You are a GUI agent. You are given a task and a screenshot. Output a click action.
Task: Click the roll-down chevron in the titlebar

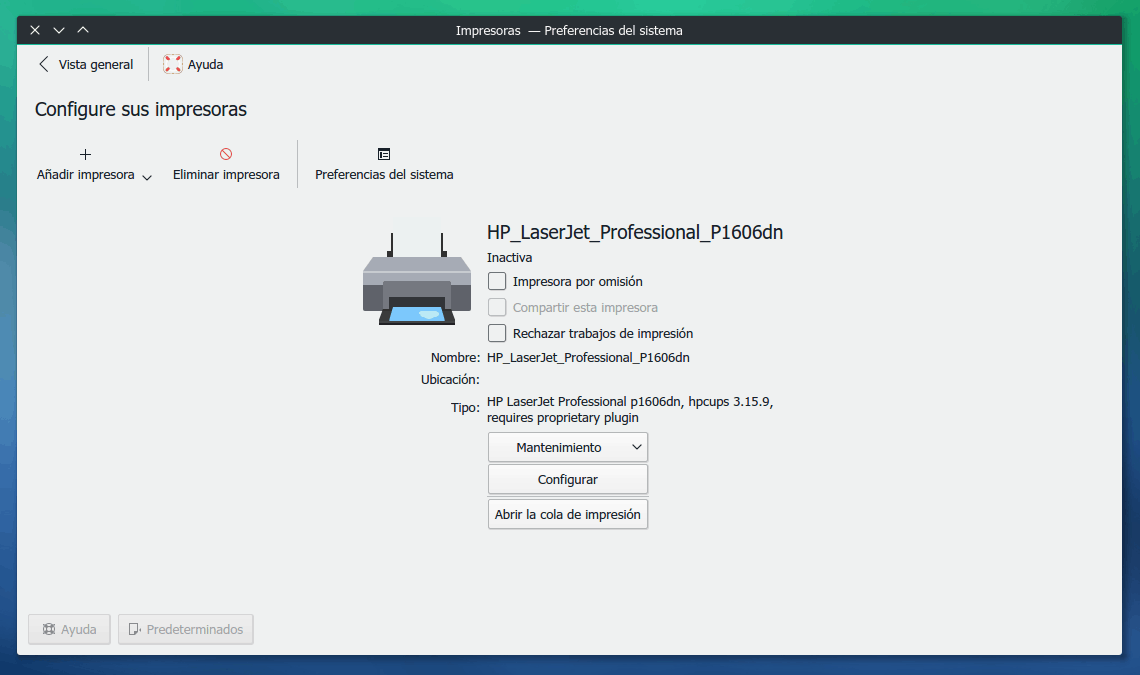pos(58,29)
